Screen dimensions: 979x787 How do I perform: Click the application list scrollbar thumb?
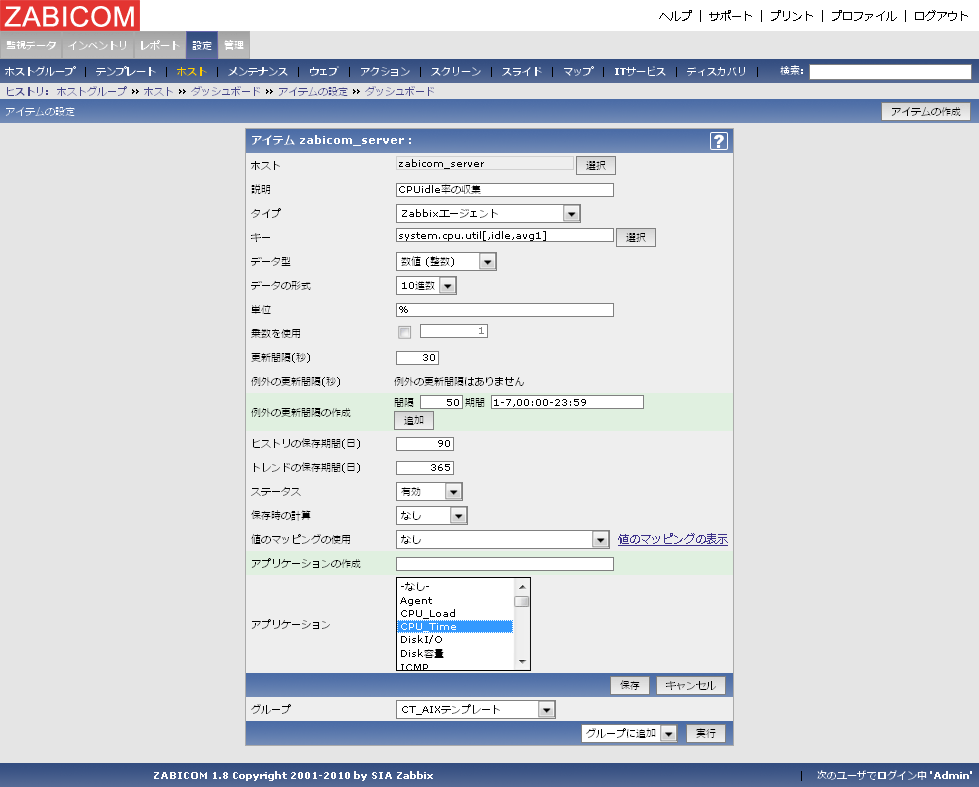(x=521, y=601)
